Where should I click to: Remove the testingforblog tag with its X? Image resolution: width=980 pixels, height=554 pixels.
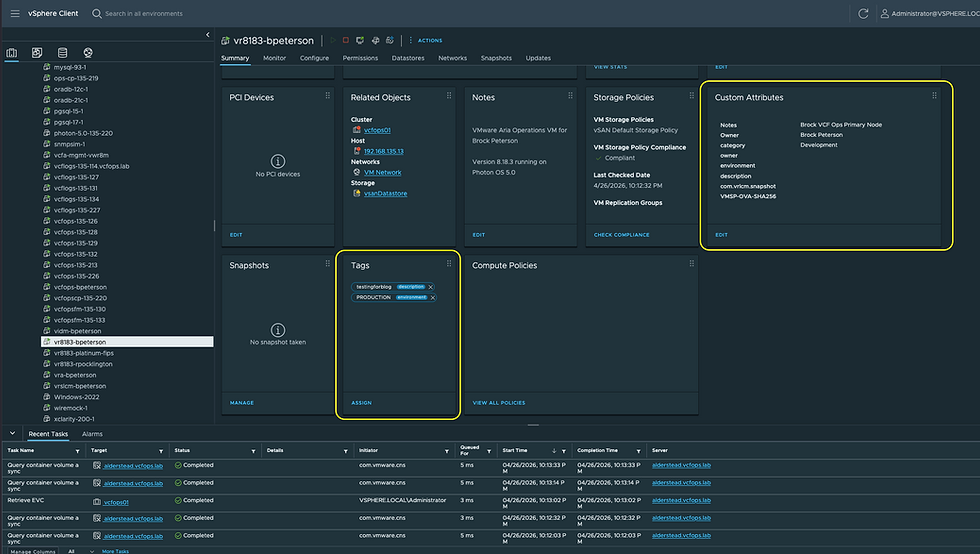[431, 287]
